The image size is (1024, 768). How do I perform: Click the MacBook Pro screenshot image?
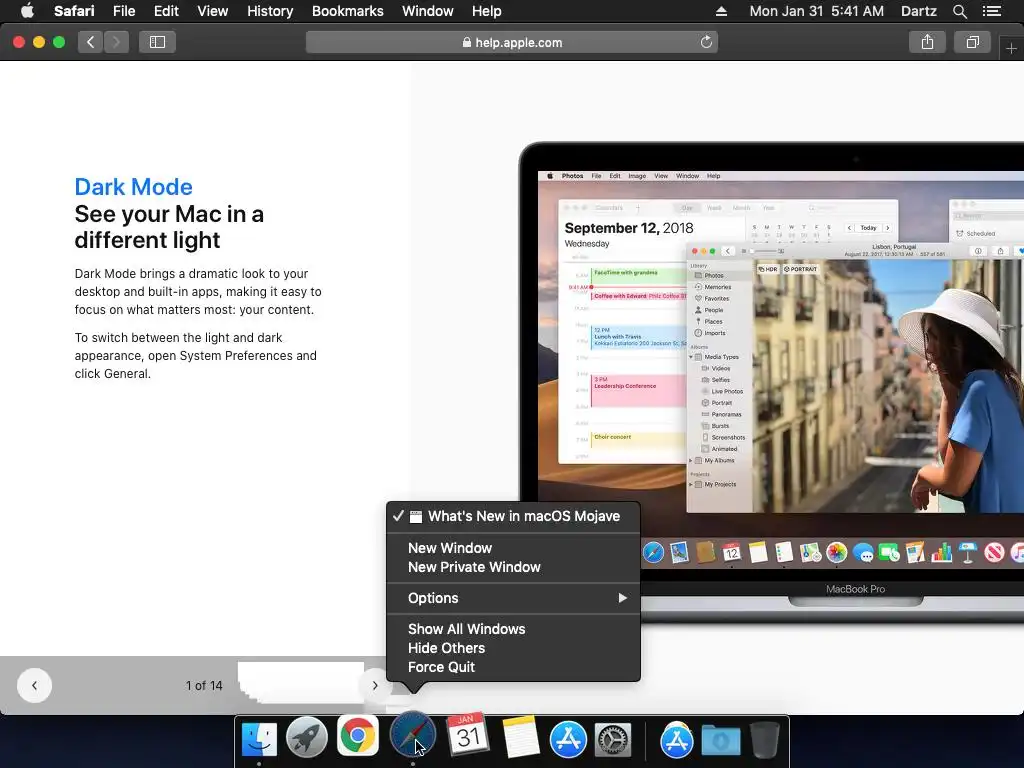pyautogui.click(x=771, y=382)
